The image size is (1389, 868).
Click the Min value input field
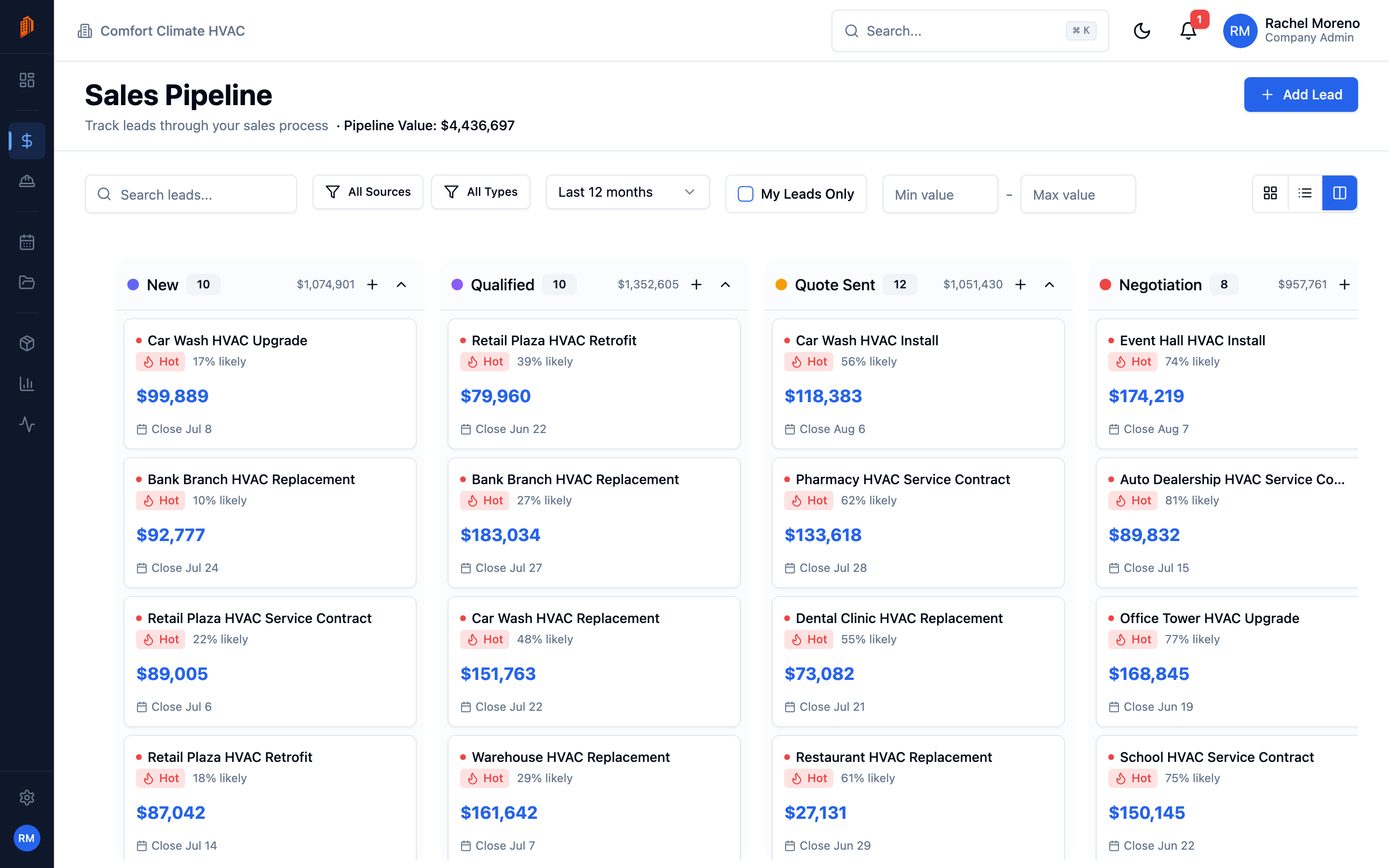coord(940,194)
